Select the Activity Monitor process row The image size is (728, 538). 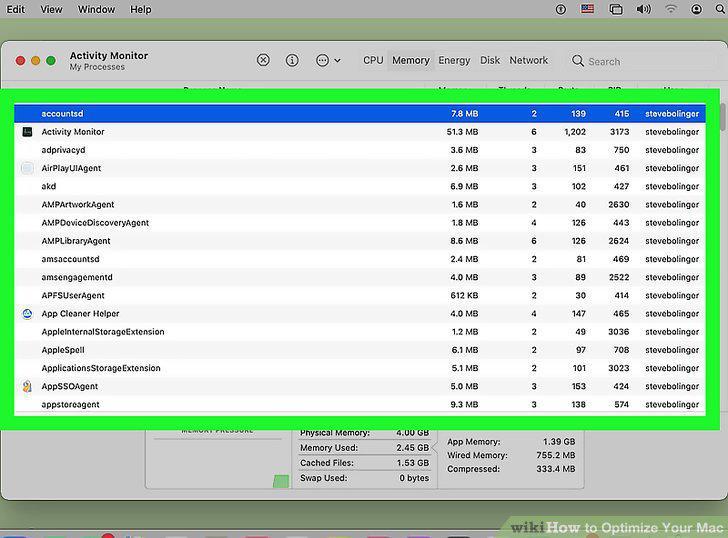point(360,132)
